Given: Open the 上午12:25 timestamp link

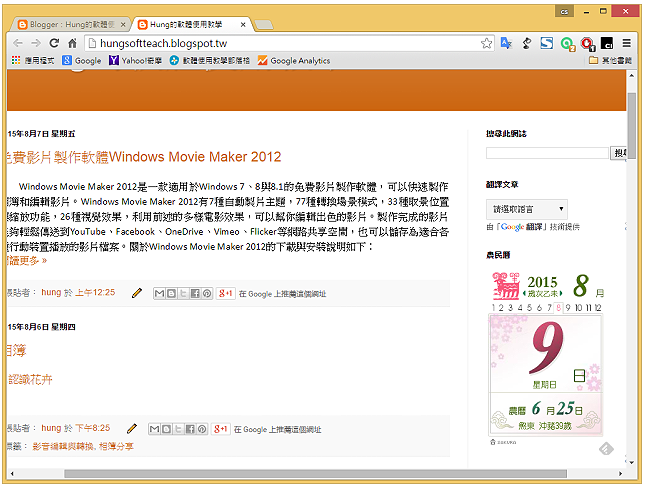Looking at the screenshot, I should pos(95,293).
